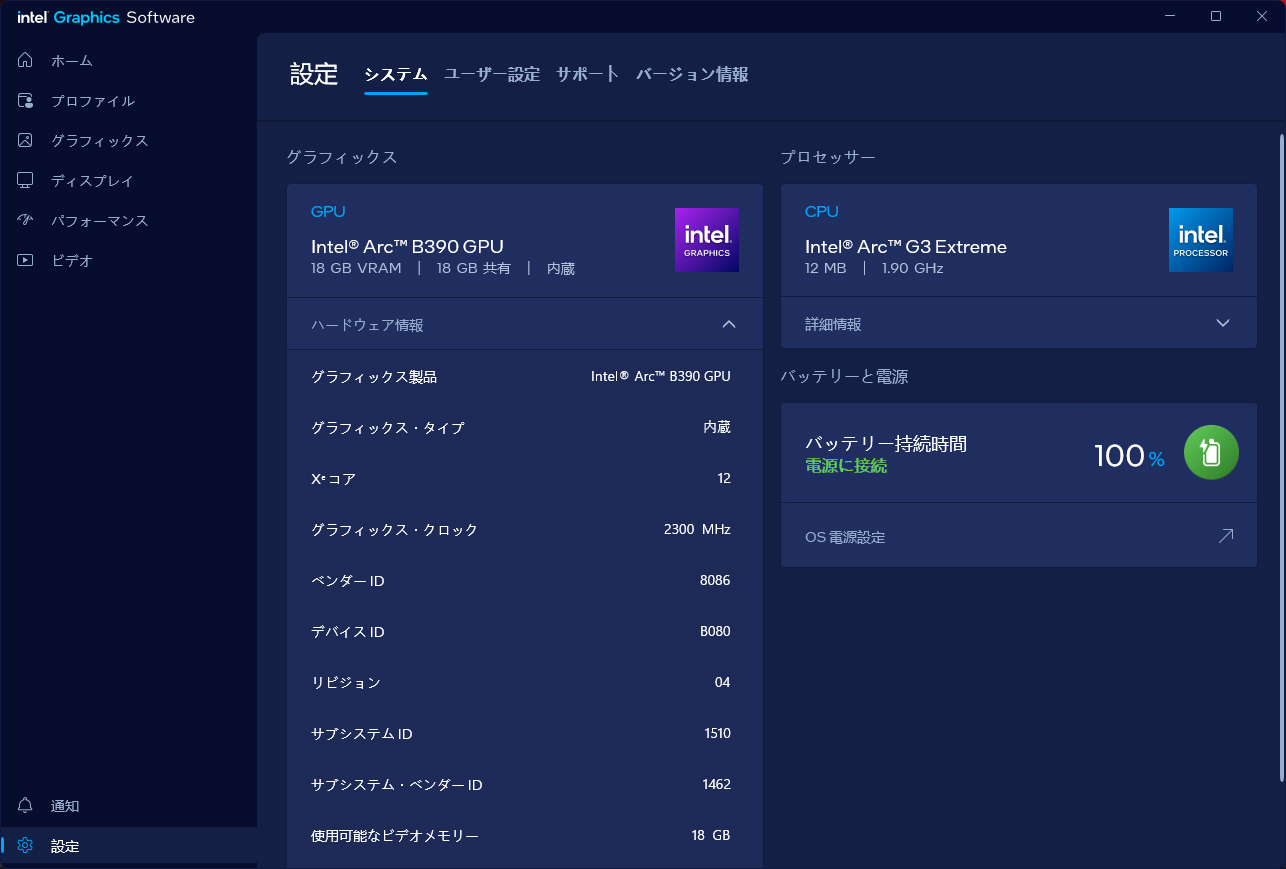The height and width of the screenshot is (869, 1286).
Task: Expand the 詳細情報 chevron under CPU
Action: tap(1223, 323)
